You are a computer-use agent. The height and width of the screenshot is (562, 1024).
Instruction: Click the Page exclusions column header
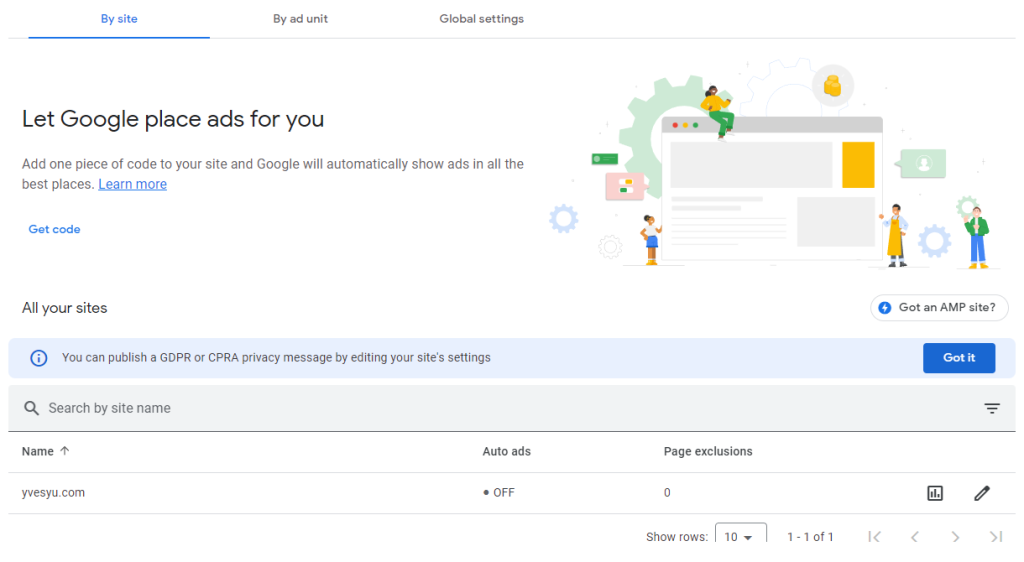point(708,452)
